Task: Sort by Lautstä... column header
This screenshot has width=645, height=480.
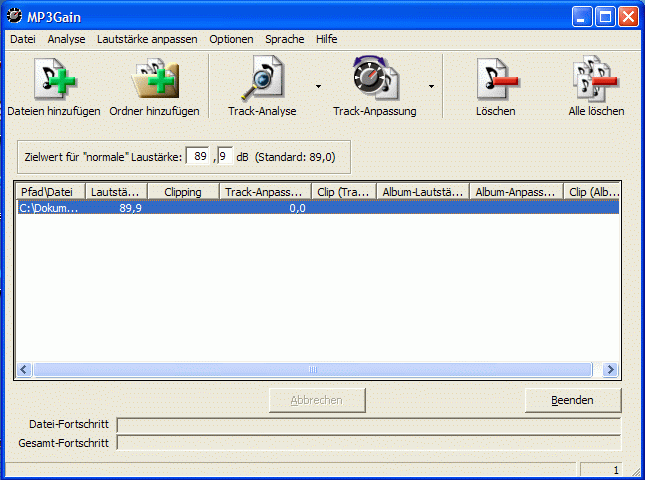Action: coord(116,192)
